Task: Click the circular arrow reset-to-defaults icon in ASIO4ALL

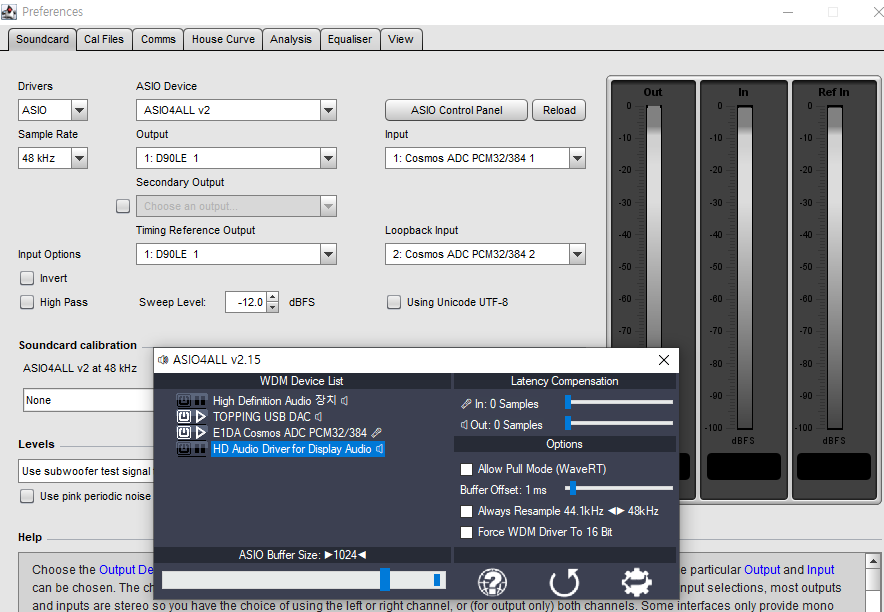Action: click(x=564, y=582)
